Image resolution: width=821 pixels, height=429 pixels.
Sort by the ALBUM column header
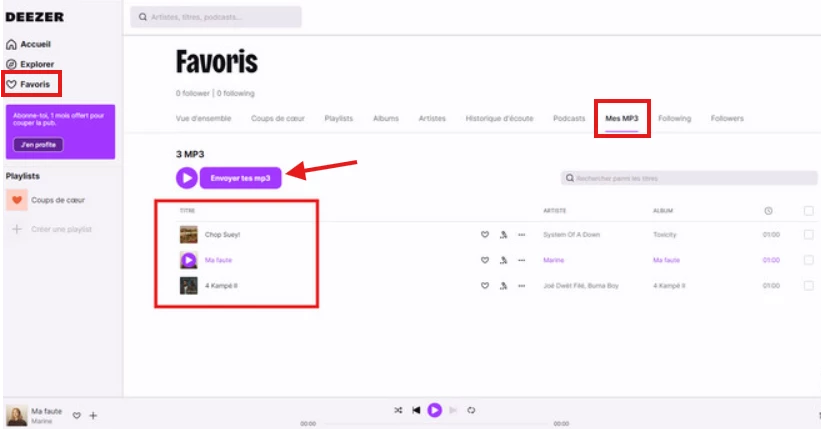662,211
